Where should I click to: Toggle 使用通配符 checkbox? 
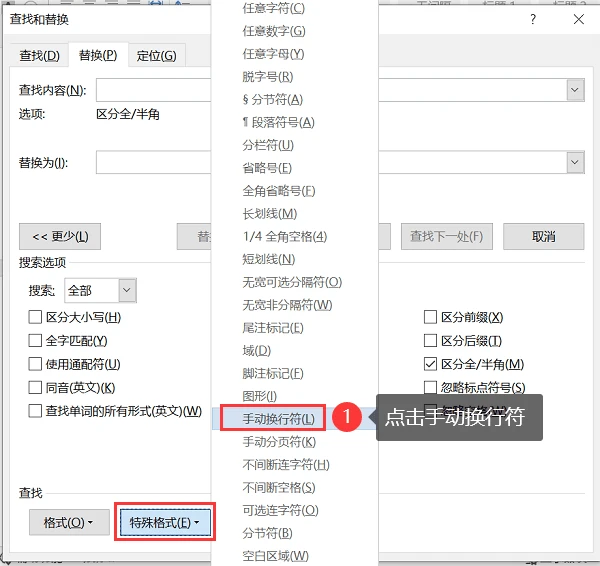[x=35, y=364]
